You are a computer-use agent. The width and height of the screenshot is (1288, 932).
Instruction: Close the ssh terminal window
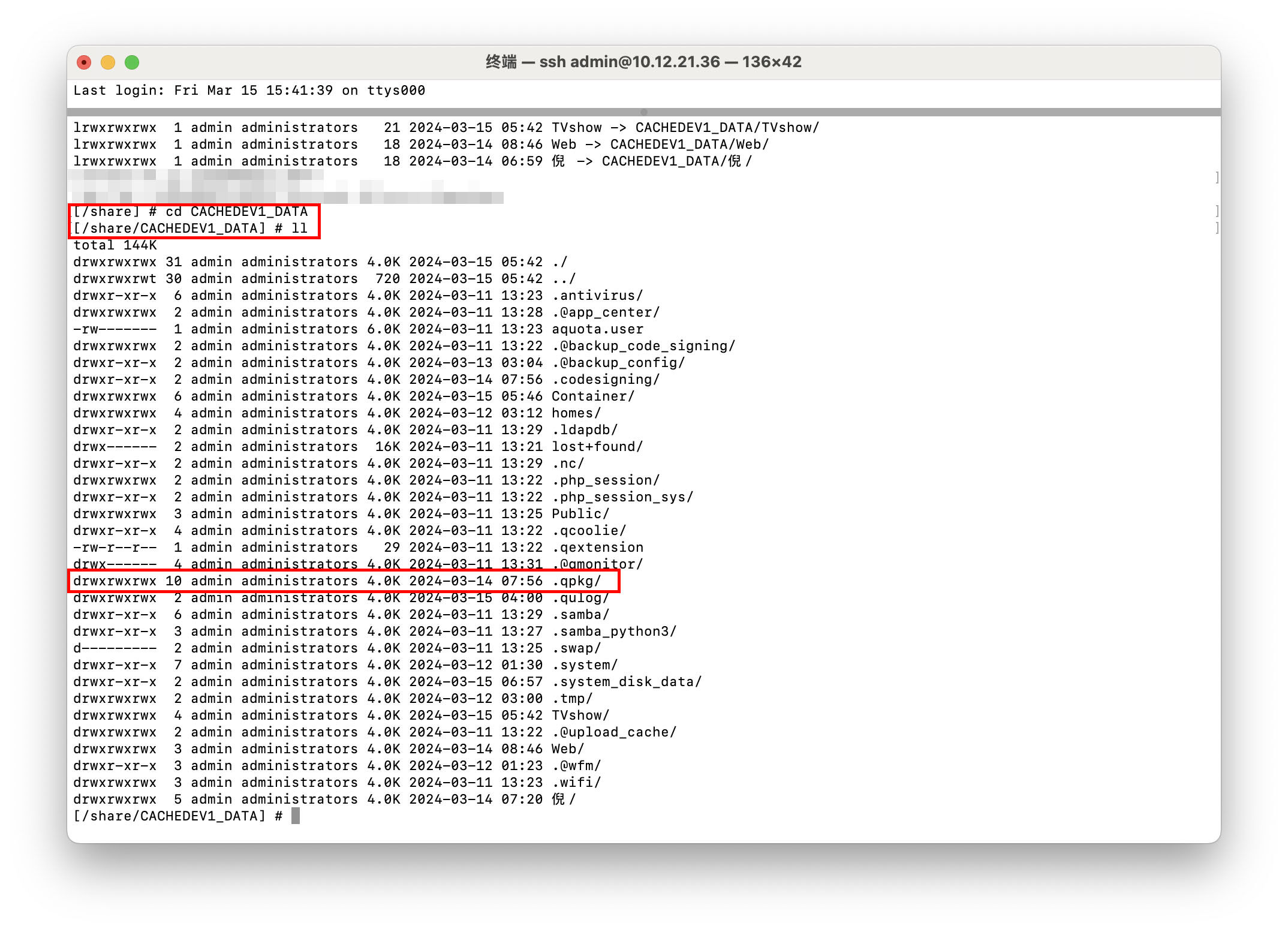(84, 62)
